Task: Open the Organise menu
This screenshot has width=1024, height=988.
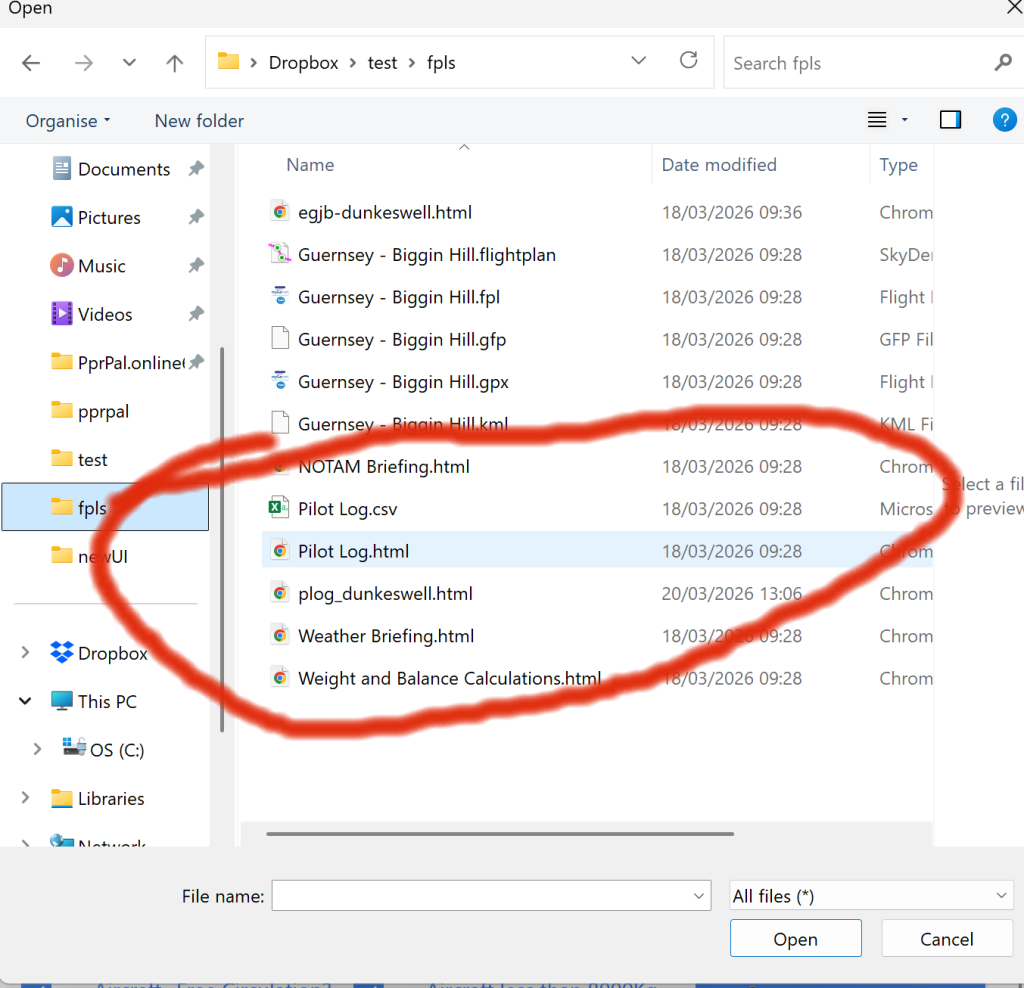Action: 68,121
